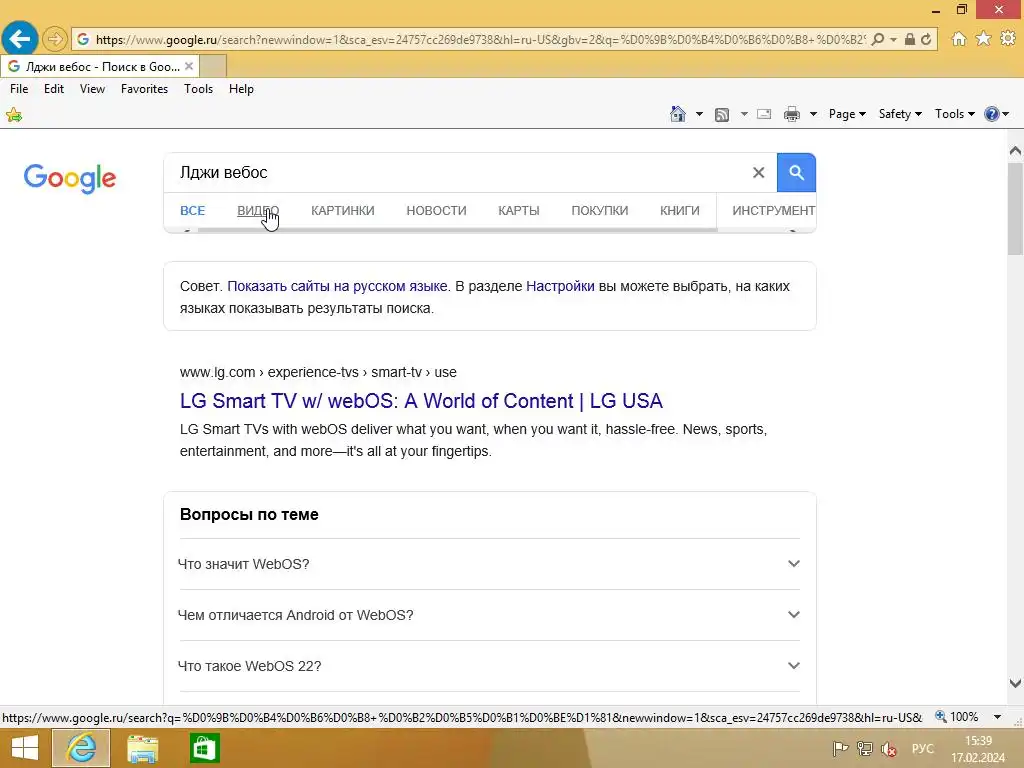
Task: Click the blue Google search button
Action: pos(796,172)
